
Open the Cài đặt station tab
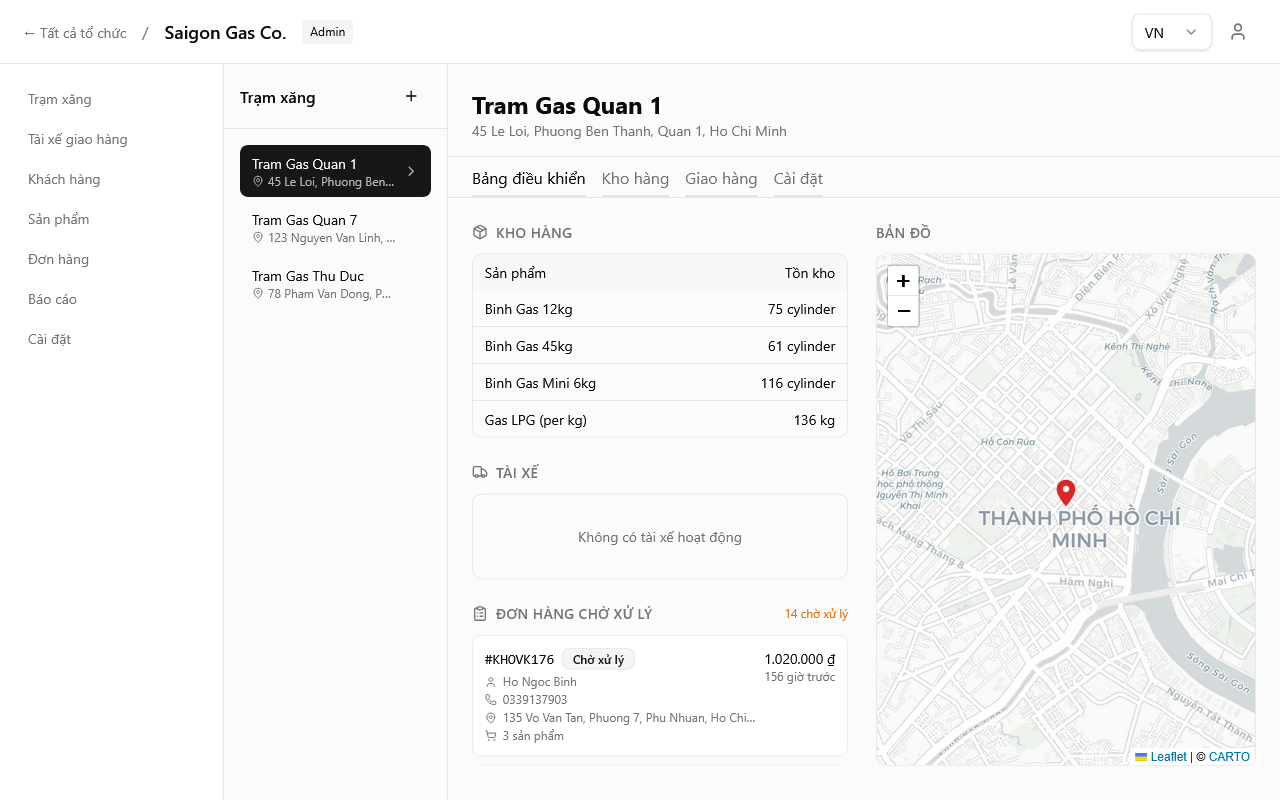(x=798, y=179)
